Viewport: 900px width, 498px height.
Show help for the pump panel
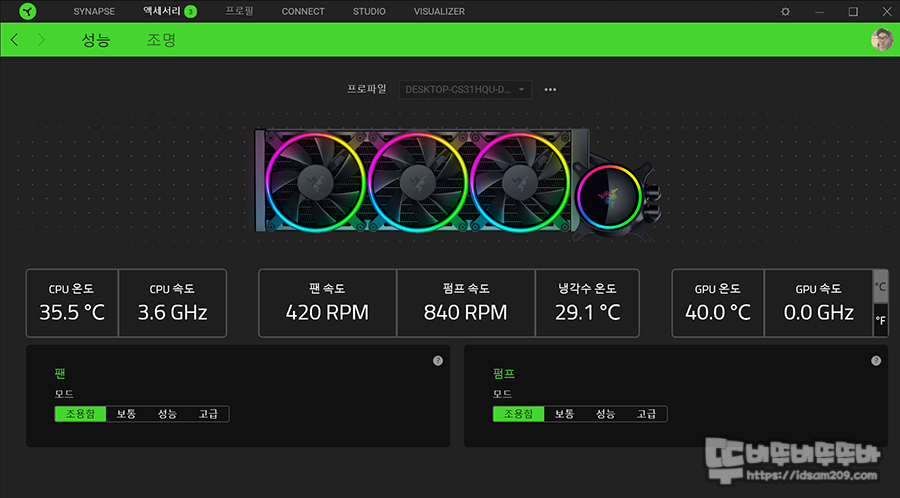pos(876,361)
